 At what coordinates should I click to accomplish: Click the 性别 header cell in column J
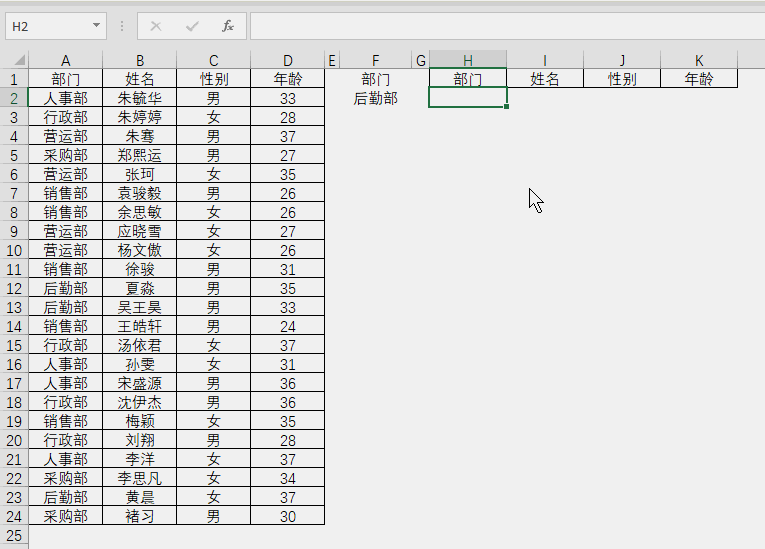[x=621, y=79]
